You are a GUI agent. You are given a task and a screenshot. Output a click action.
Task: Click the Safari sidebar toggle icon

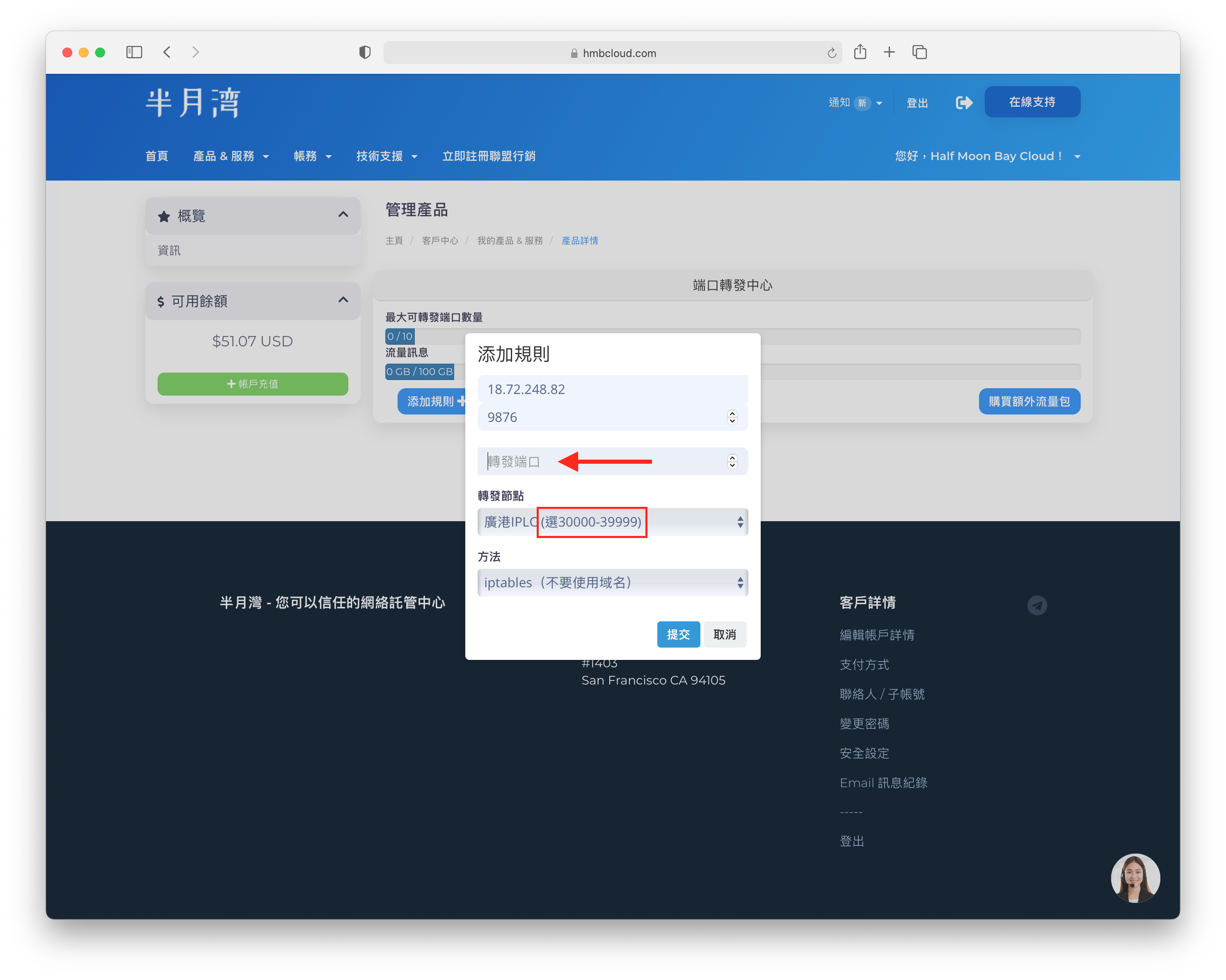click(x=134, y=53)
